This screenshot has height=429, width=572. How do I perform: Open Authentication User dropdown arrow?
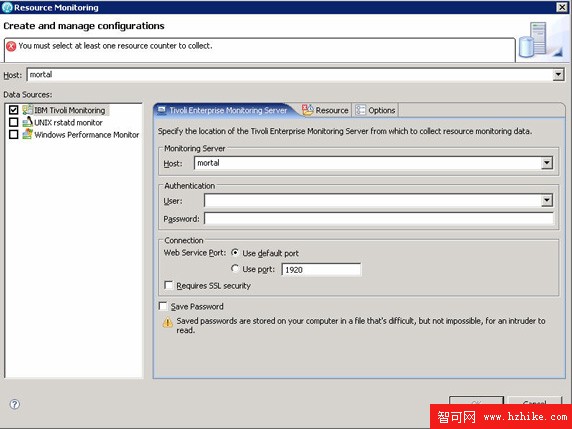click(x=546, y=200)
